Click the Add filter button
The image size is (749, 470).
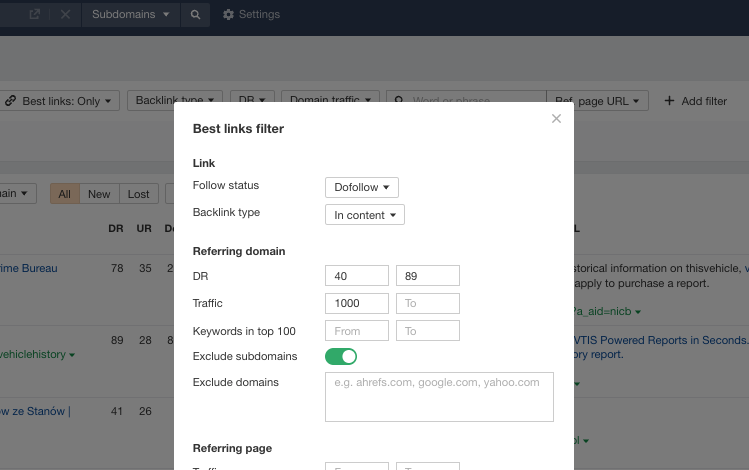click(696, 101)
